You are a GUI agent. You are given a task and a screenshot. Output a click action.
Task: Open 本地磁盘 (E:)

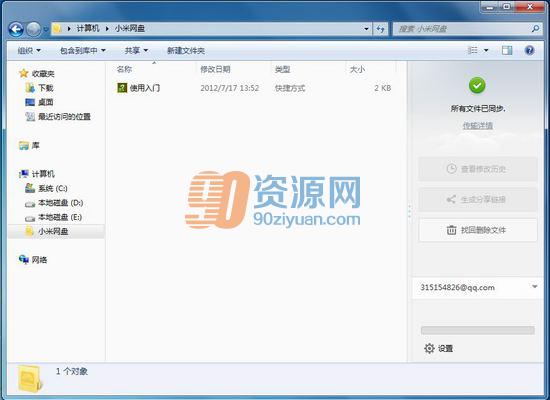tap(60, 217)
